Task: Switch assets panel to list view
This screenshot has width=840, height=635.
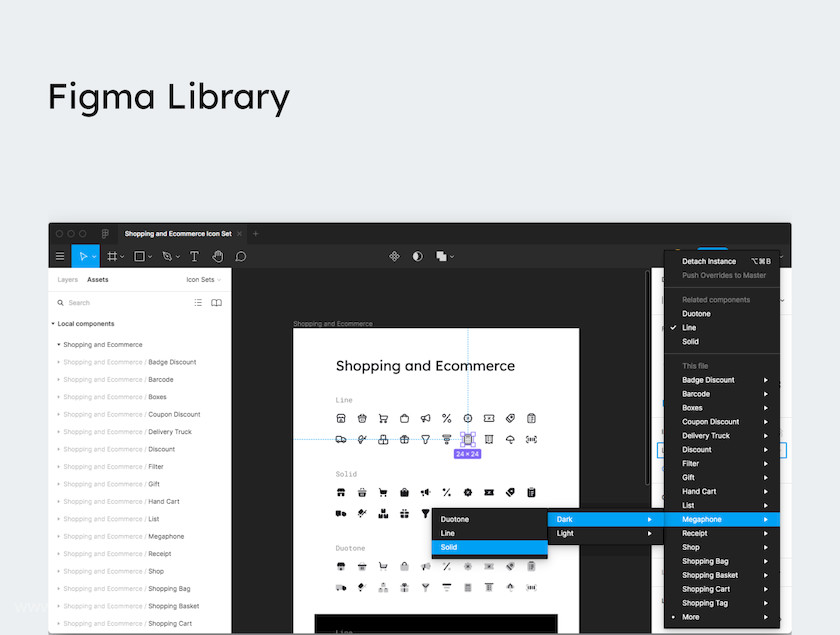Action: (198, 303)
